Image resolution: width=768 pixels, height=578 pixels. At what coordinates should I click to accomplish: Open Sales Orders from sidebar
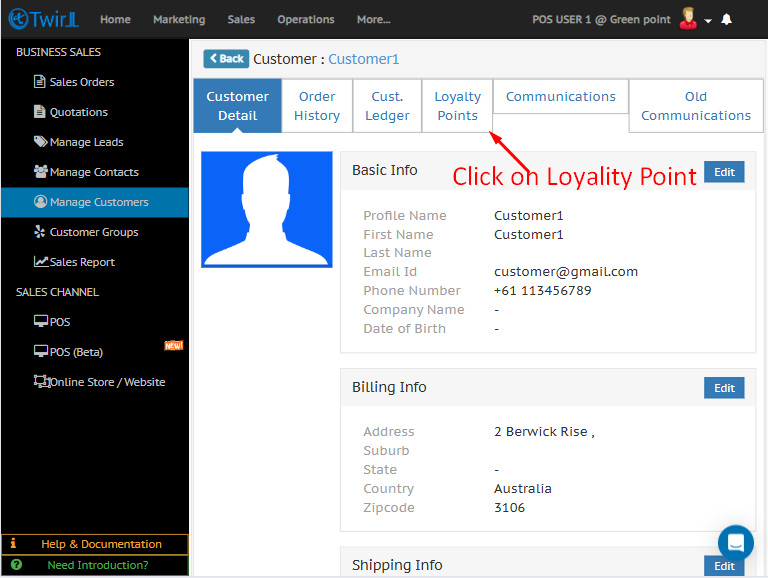(x=81, y=82)
